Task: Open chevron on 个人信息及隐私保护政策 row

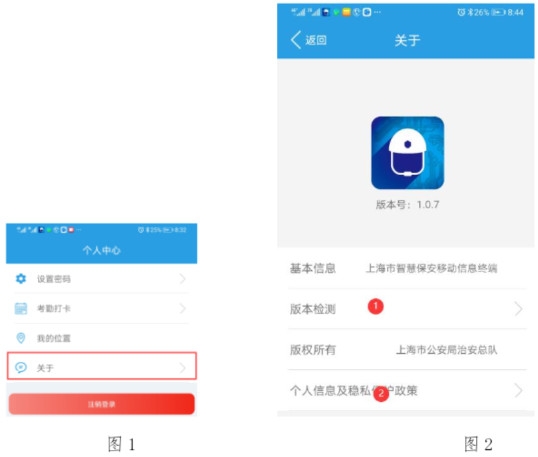Action: (518, 390)
